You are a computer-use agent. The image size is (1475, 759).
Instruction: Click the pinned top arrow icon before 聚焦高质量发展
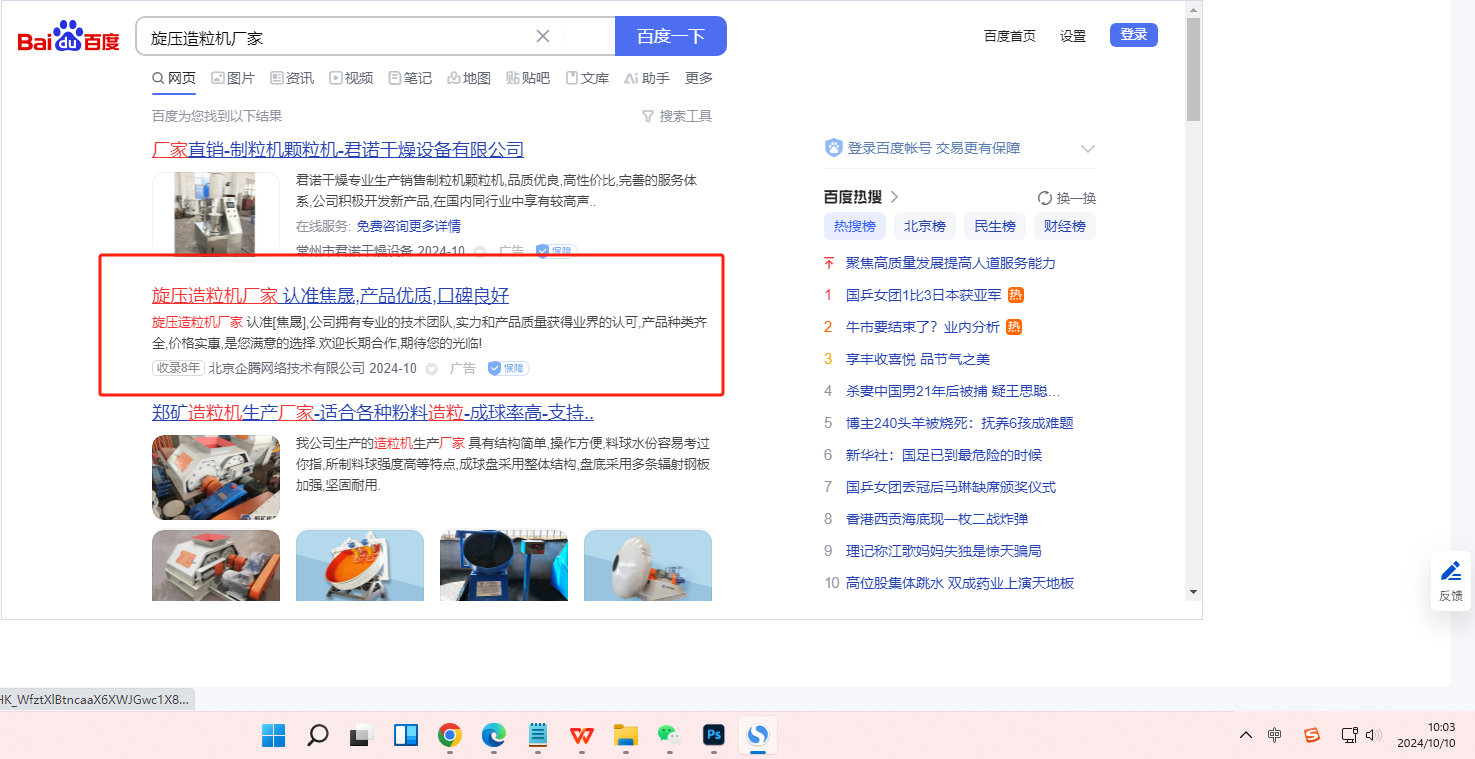pos(828,263)
